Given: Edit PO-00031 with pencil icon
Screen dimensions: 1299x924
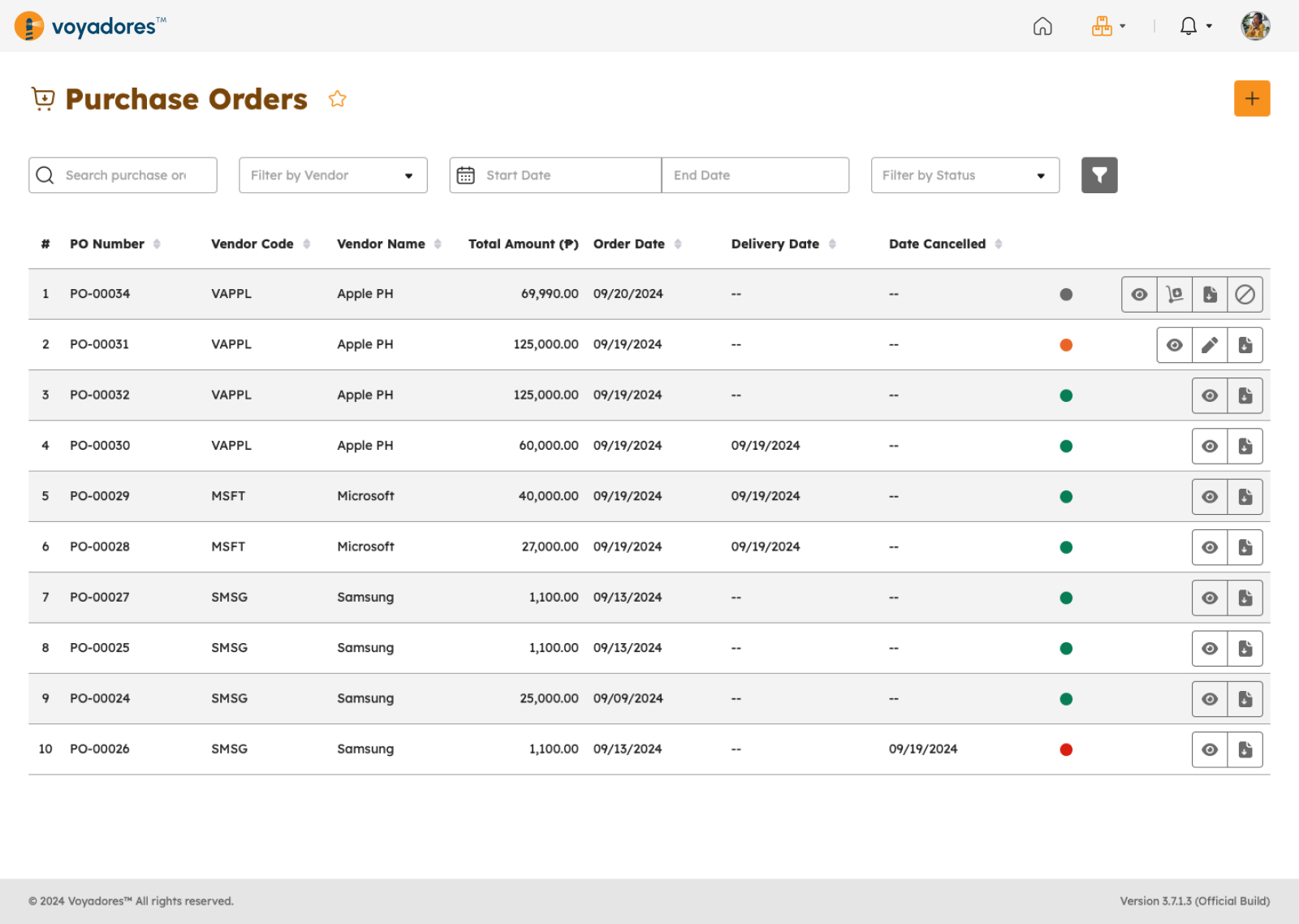Looking at the screenshot, I should click(1210, 345).
